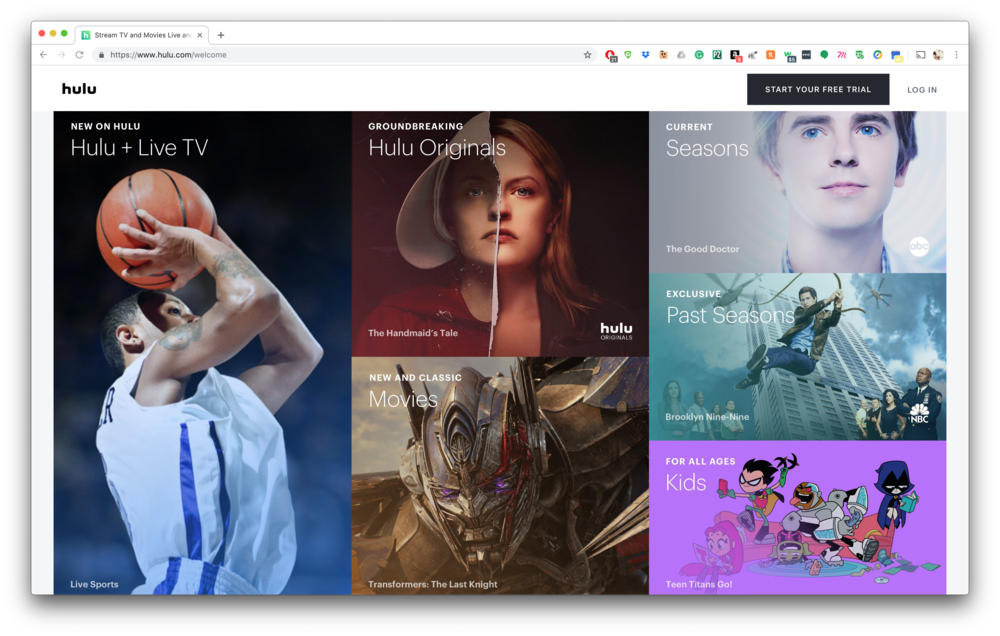Click the "NEW AND CLASSIC" label
This screenshot has height=636, width=1000.
pos(415,378)
